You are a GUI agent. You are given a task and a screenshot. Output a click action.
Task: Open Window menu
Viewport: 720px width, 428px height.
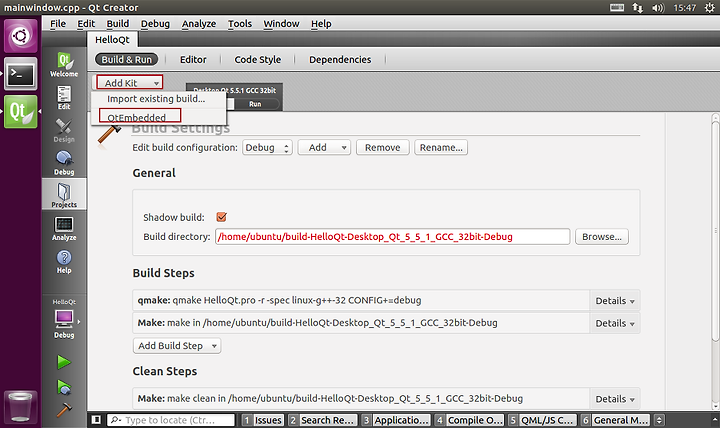[x=281, y=23]
